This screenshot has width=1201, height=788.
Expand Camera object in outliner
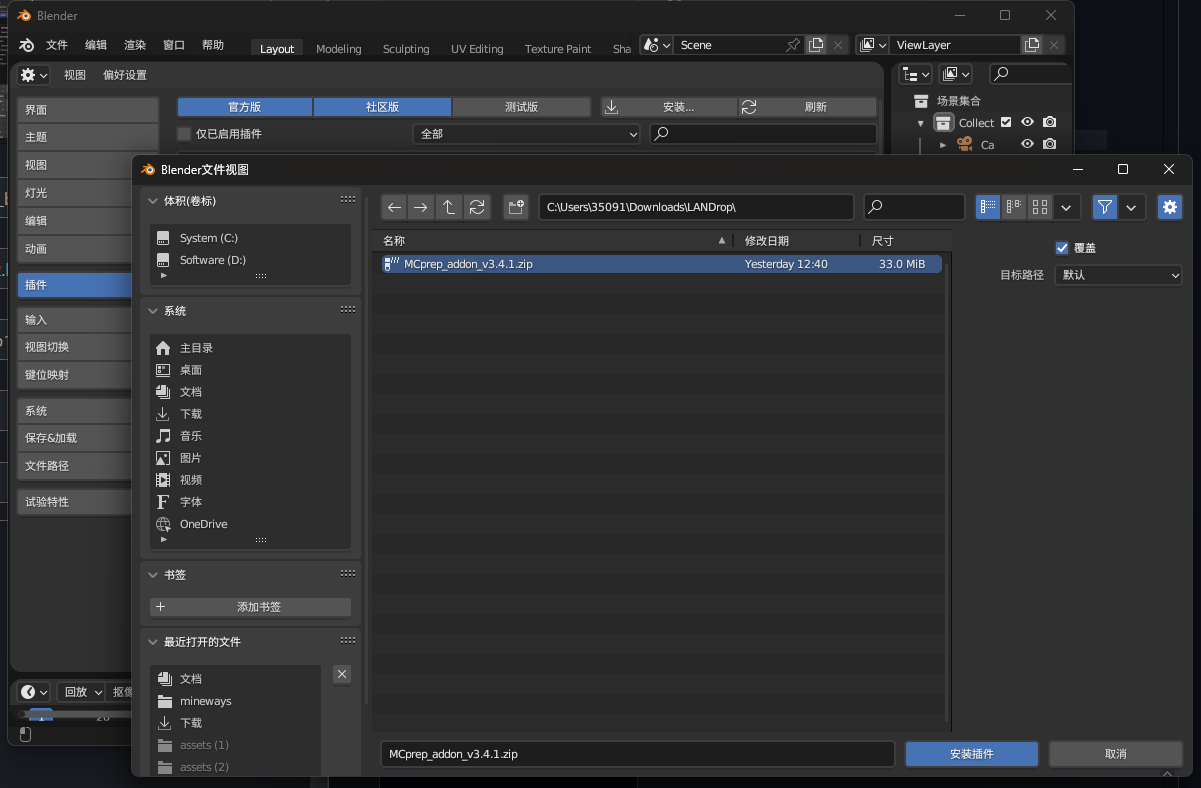click(942, 145)
